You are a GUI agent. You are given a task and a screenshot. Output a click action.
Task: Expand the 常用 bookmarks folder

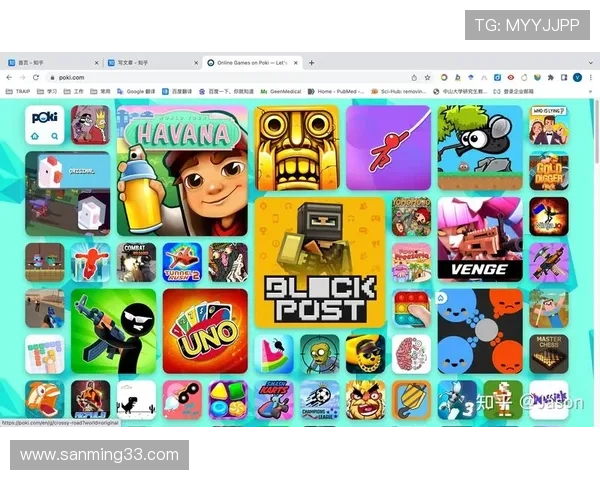[x=100, y=91]
